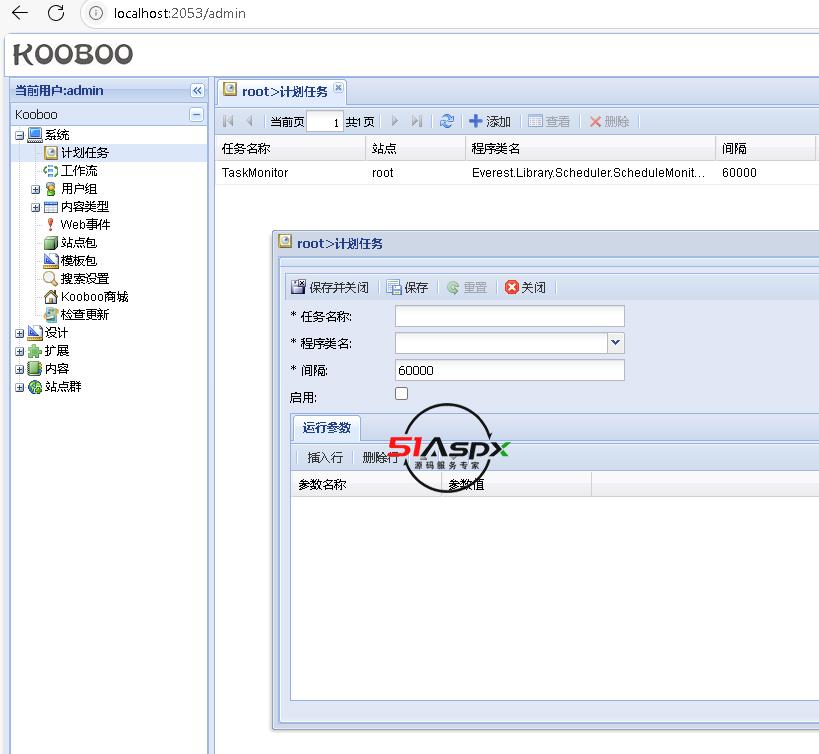Image resolution: width=819 pixels, height=754 pixels.
Task: Click the 删除 toolbar button
Action: [x=609, y=121]
